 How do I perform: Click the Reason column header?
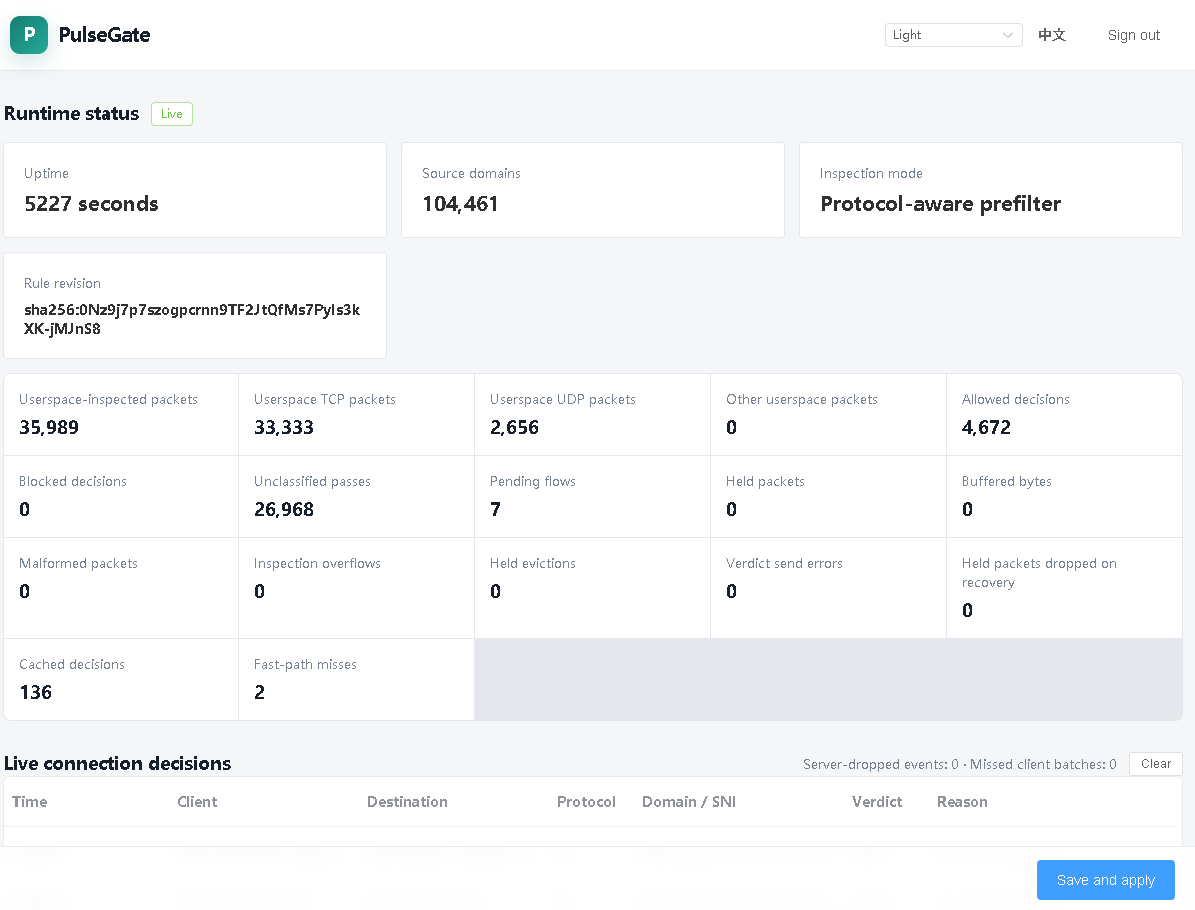[962, 802]
